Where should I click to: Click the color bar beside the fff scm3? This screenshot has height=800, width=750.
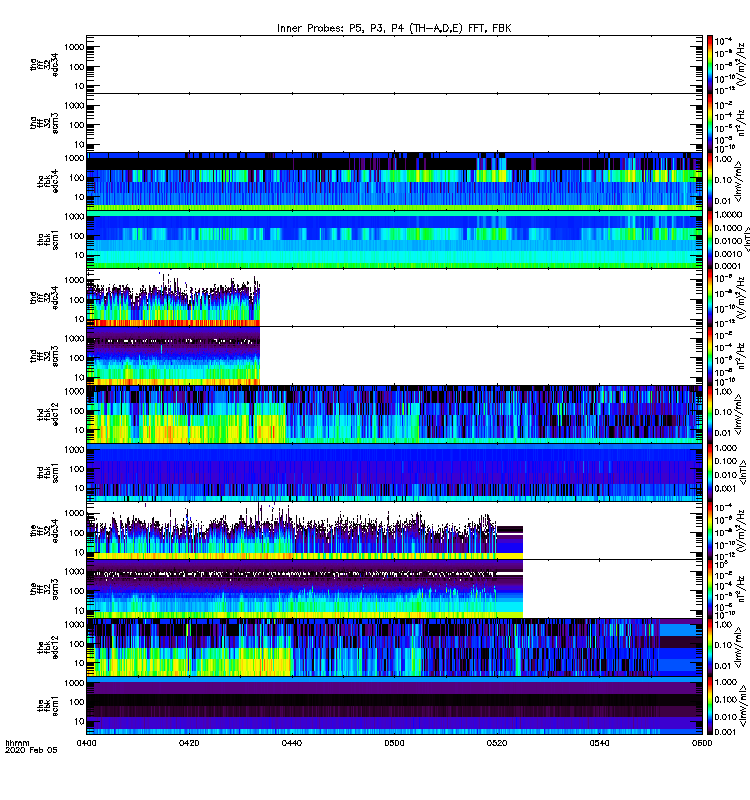pyautogui.click(x=710, y=589)
